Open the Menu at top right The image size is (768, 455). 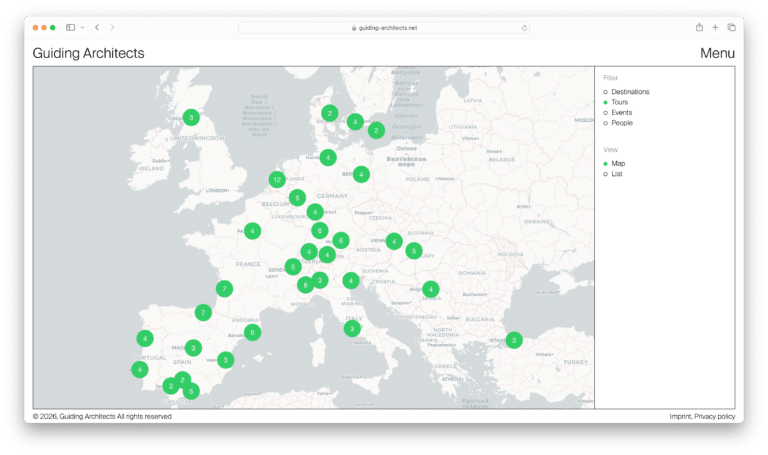[x=717, y=54]
